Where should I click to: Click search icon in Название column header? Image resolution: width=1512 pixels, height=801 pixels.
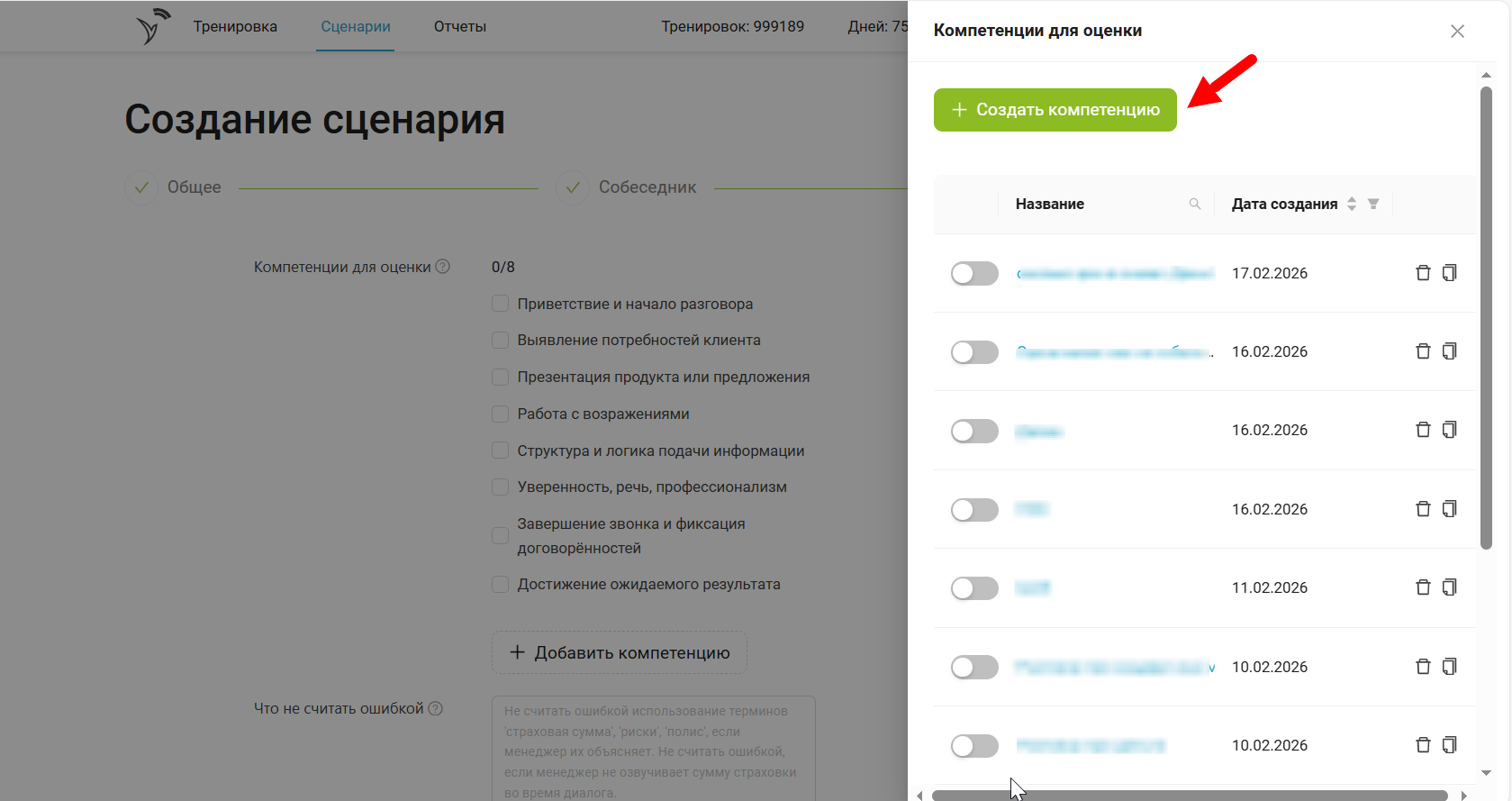(x=1195, y=204)
